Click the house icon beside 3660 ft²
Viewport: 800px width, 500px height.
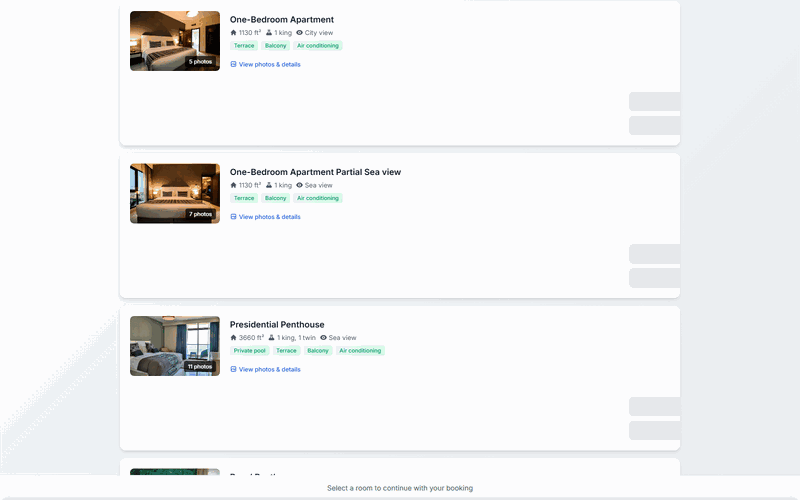tap(233, 338)
